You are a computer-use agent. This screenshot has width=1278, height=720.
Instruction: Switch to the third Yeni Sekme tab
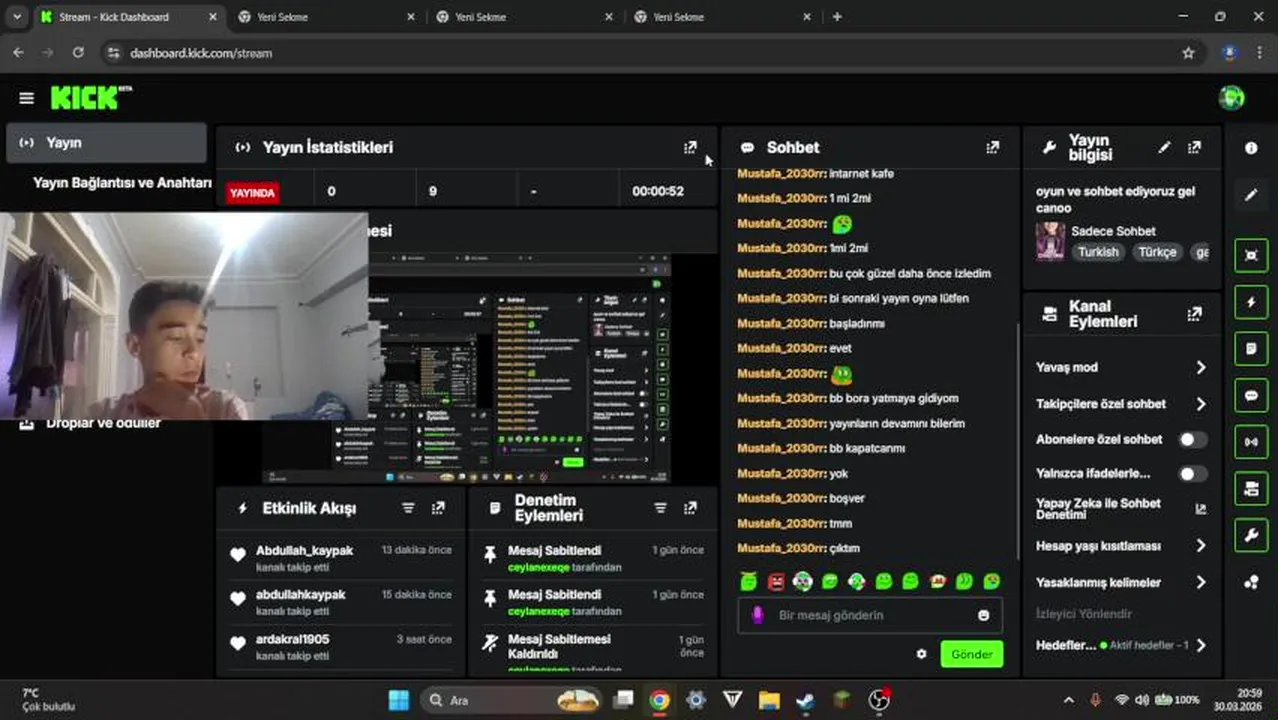pyautogui.click(x=722, y=17)
